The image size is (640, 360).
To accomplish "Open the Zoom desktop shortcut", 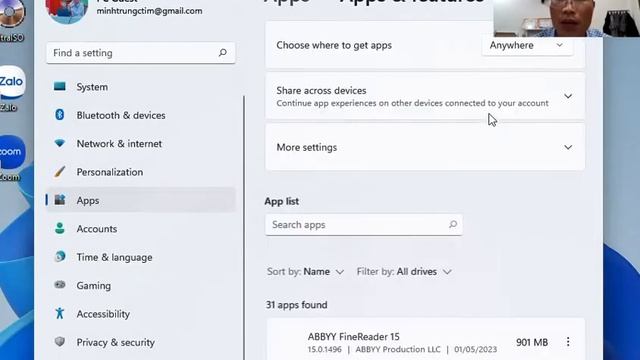I will 11,158.
